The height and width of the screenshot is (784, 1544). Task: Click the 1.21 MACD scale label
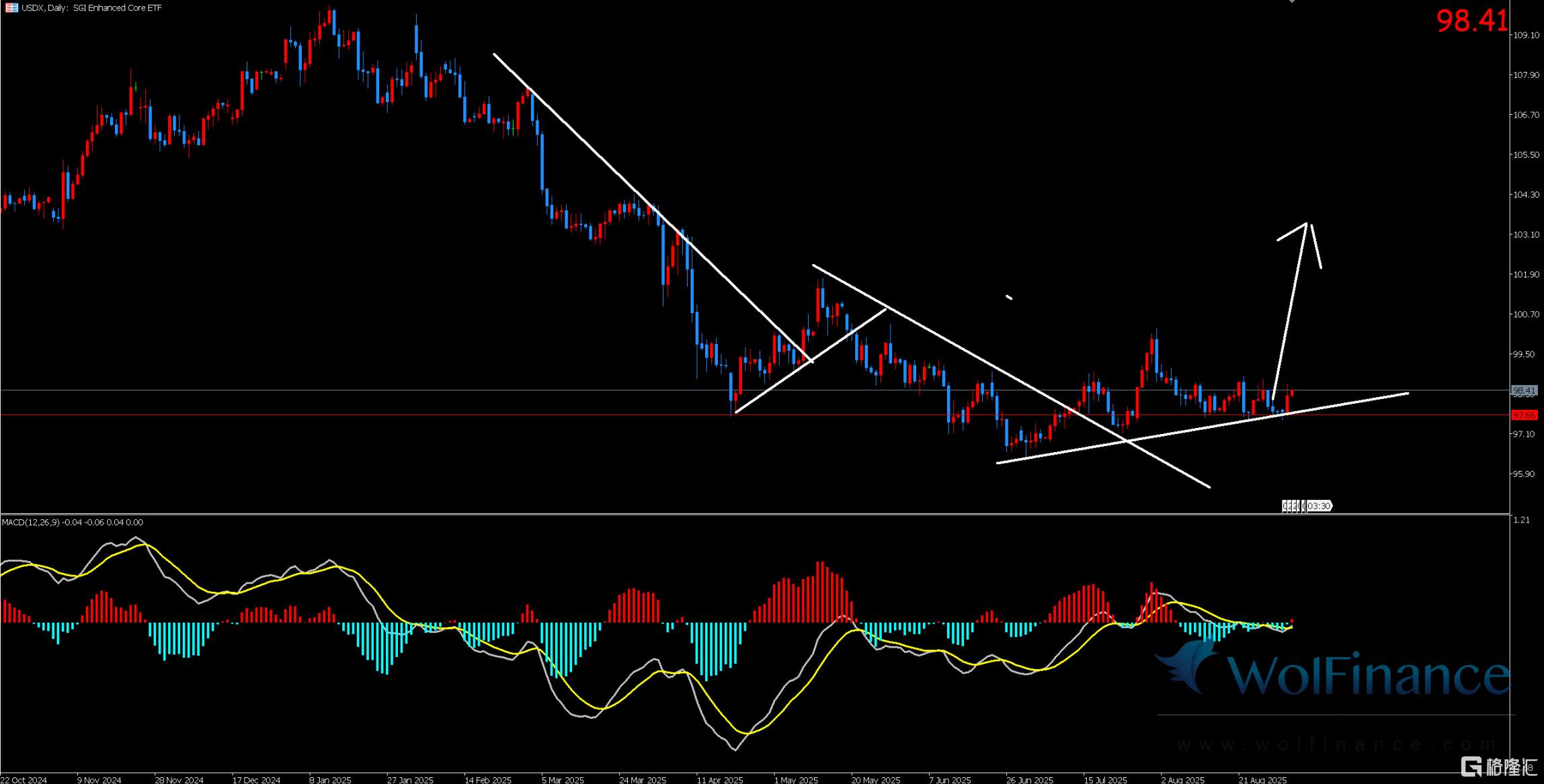1520,520
